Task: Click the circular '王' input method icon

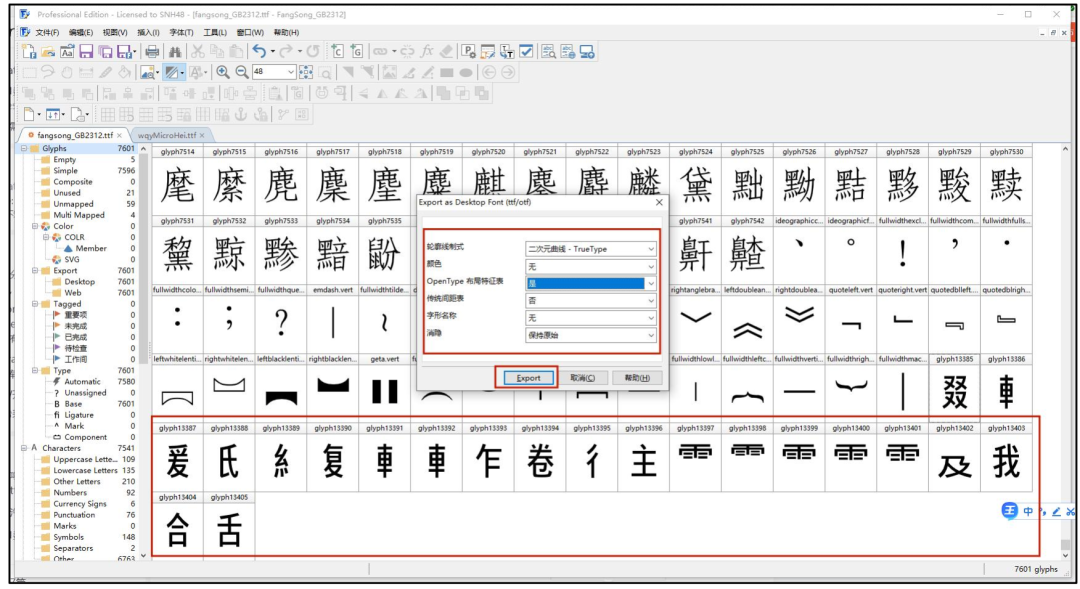Action: tap(1009, 510)
